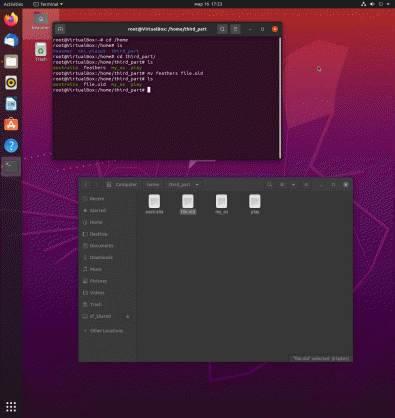Select the my_os file icon
The height and width of the screenshot is (418, 395).
point(221,204)
